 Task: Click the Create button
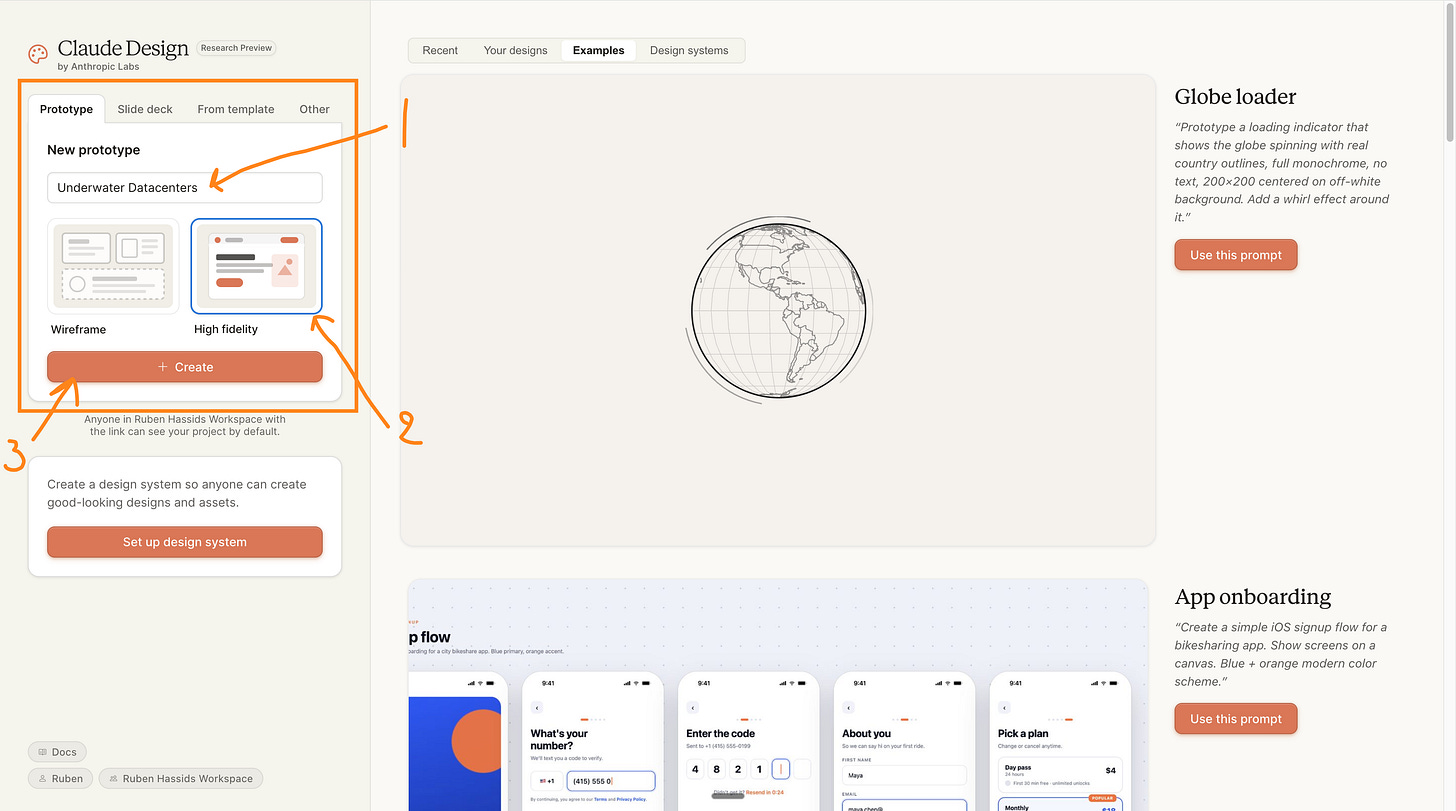tap(185, 367)
